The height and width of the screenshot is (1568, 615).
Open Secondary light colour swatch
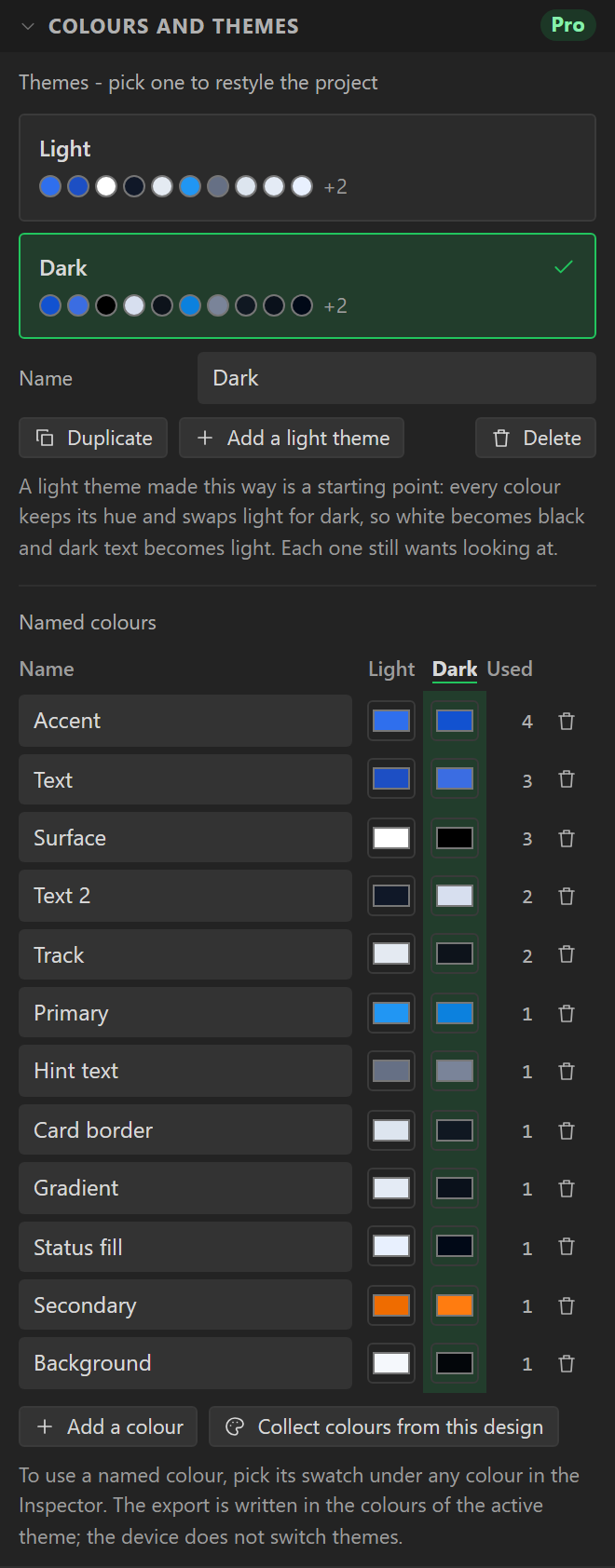tap(391, 1305)
